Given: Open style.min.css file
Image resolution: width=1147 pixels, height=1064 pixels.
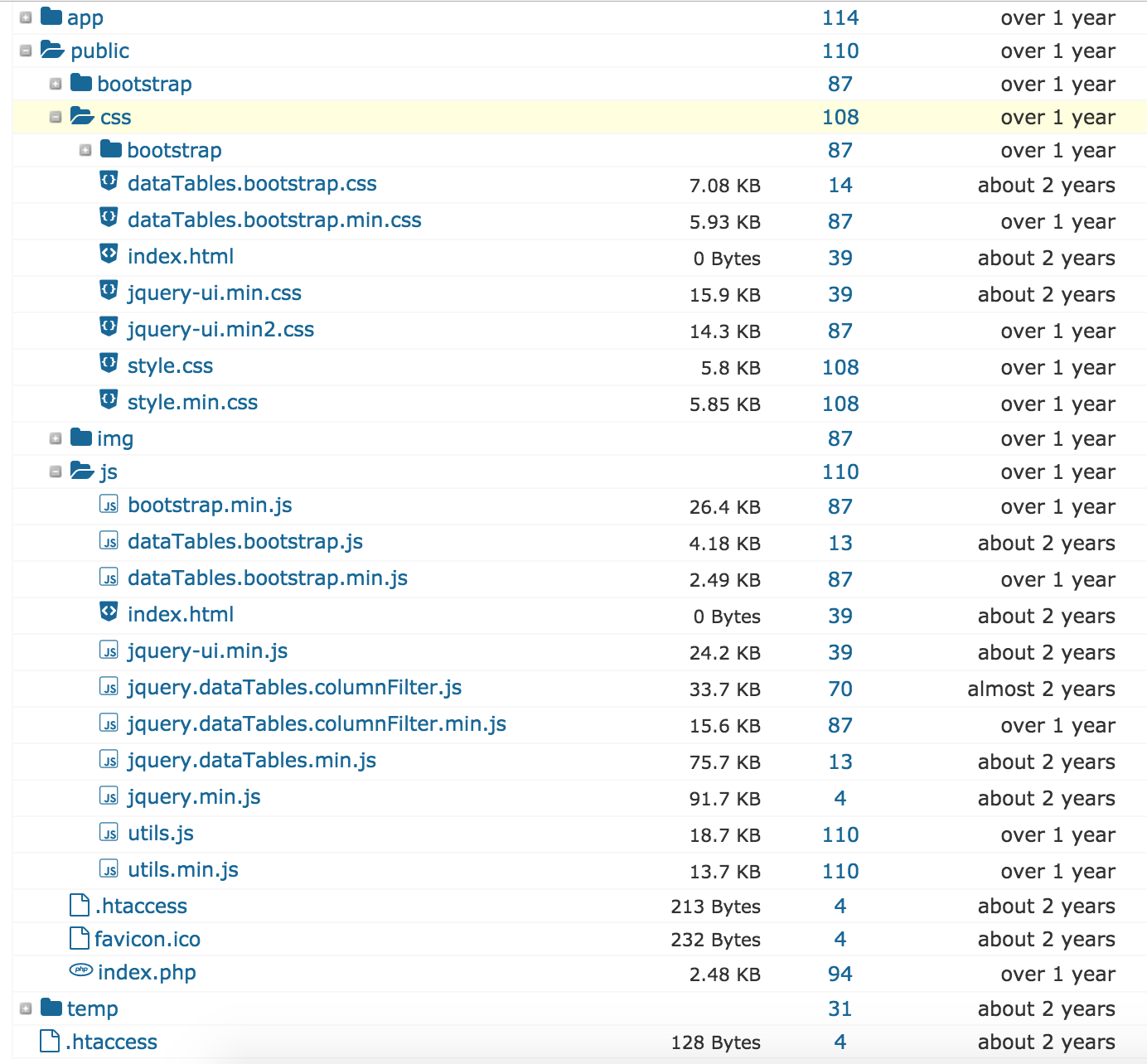Looking at the screenshot, I should tap(192, 402).
